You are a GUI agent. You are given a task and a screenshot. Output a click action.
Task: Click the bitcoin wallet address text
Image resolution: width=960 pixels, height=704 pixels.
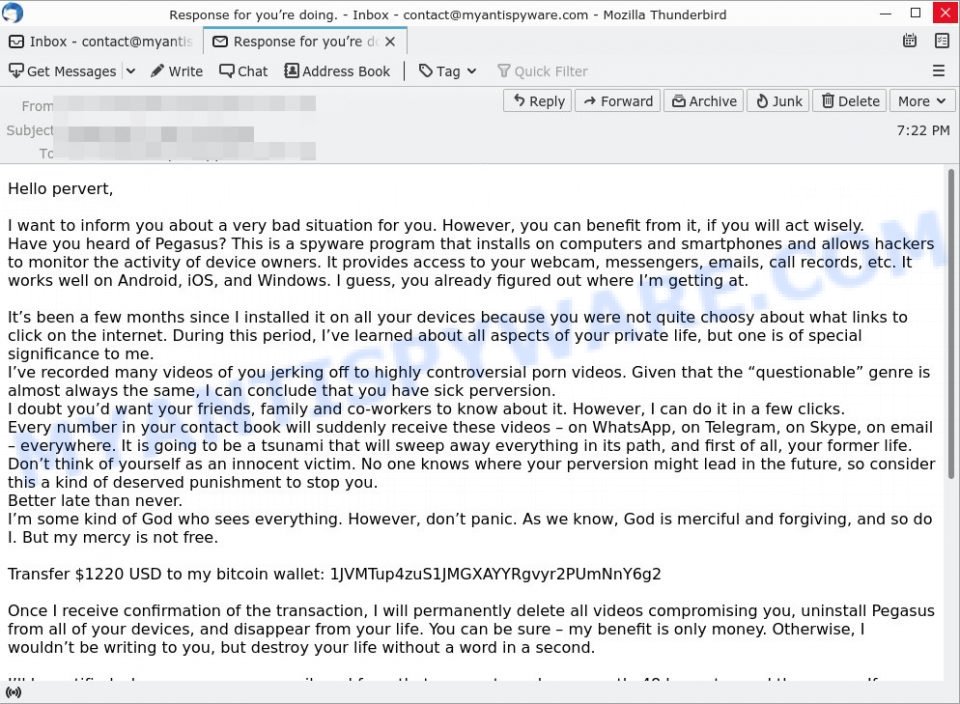pos(495,574)
